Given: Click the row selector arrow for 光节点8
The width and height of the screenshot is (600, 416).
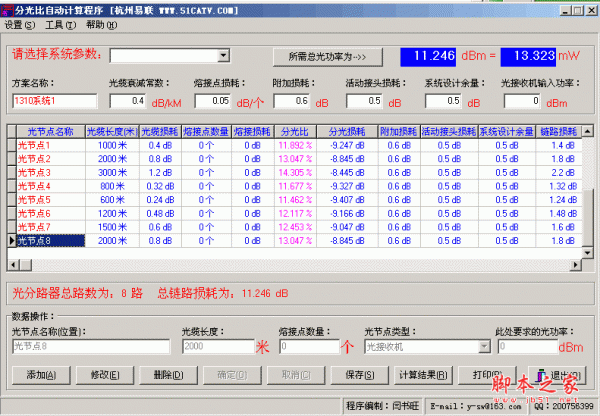Looking at the screenshot, I should pos(11,241).
